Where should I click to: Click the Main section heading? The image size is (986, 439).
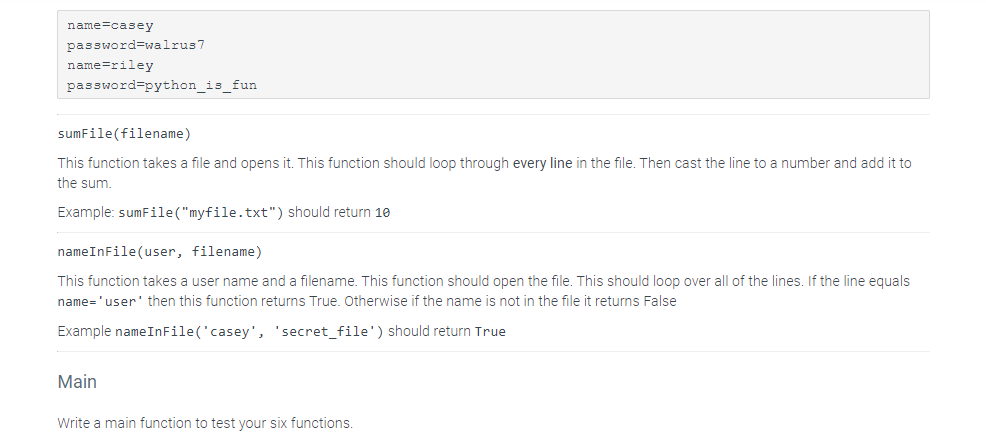pos(77,382)
